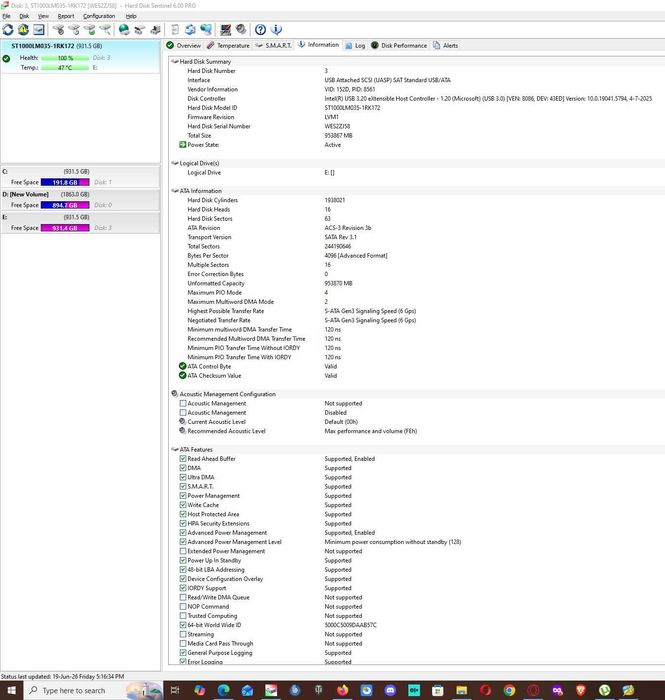Screen dimensions: 665x700
Task: Toggle the Host Protected Area checkbox
Action: click(183, 514)
